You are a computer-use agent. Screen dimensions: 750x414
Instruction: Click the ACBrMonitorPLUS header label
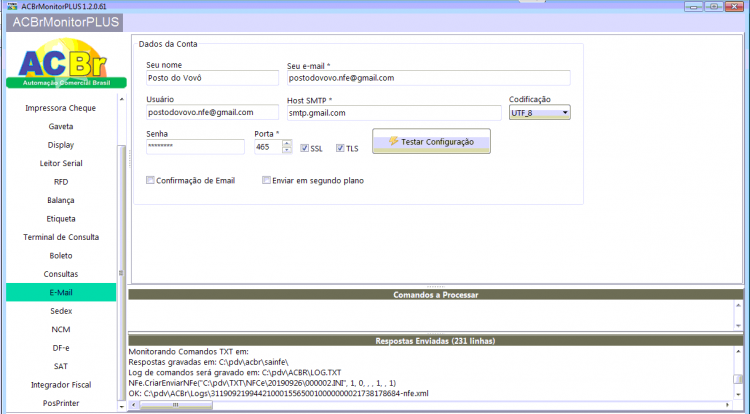(66, 22)
